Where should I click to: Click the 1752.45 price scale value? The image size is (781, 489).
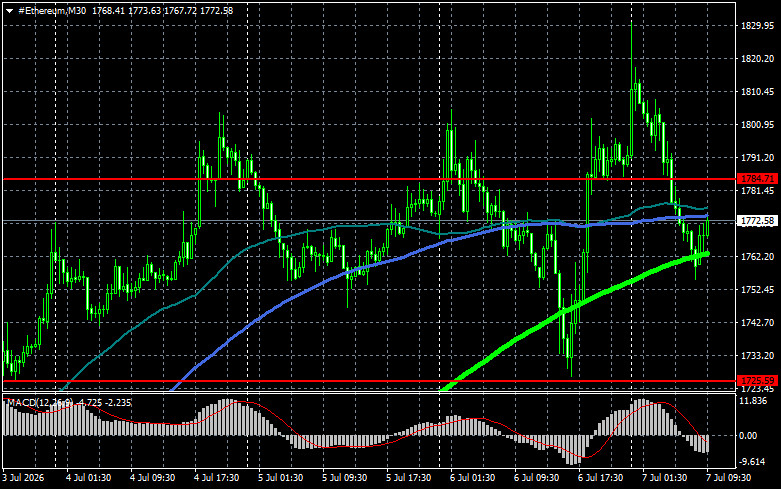pos(758,289)
